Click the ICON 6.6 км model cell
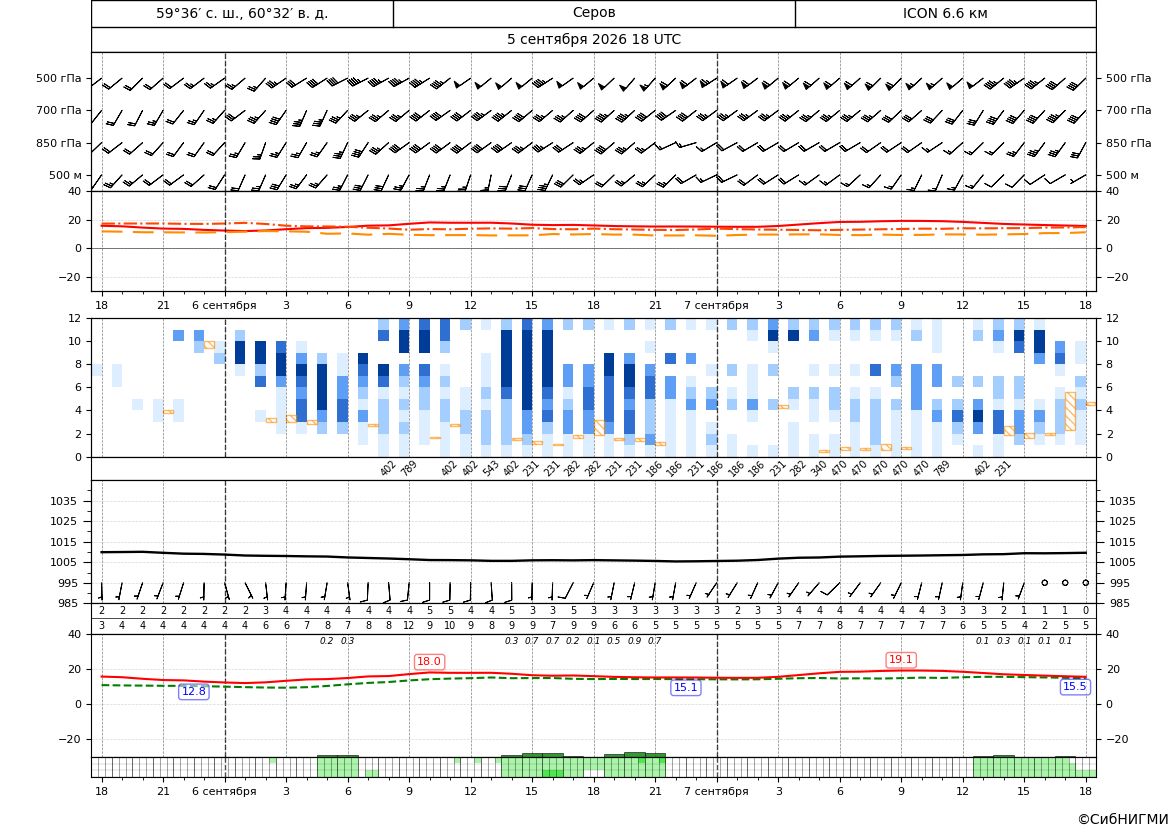Viewport: 1169px width, 827px height. click(945, 13)
